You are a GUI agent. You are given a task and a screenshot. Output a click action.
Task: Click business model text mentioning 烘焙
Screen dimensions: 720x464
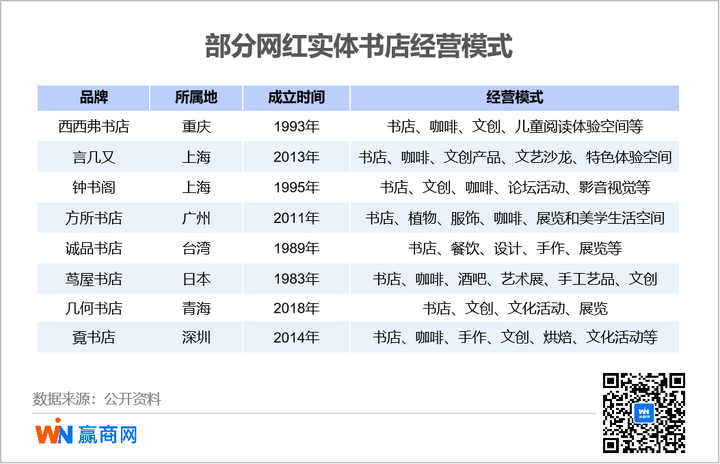[515, 338]
